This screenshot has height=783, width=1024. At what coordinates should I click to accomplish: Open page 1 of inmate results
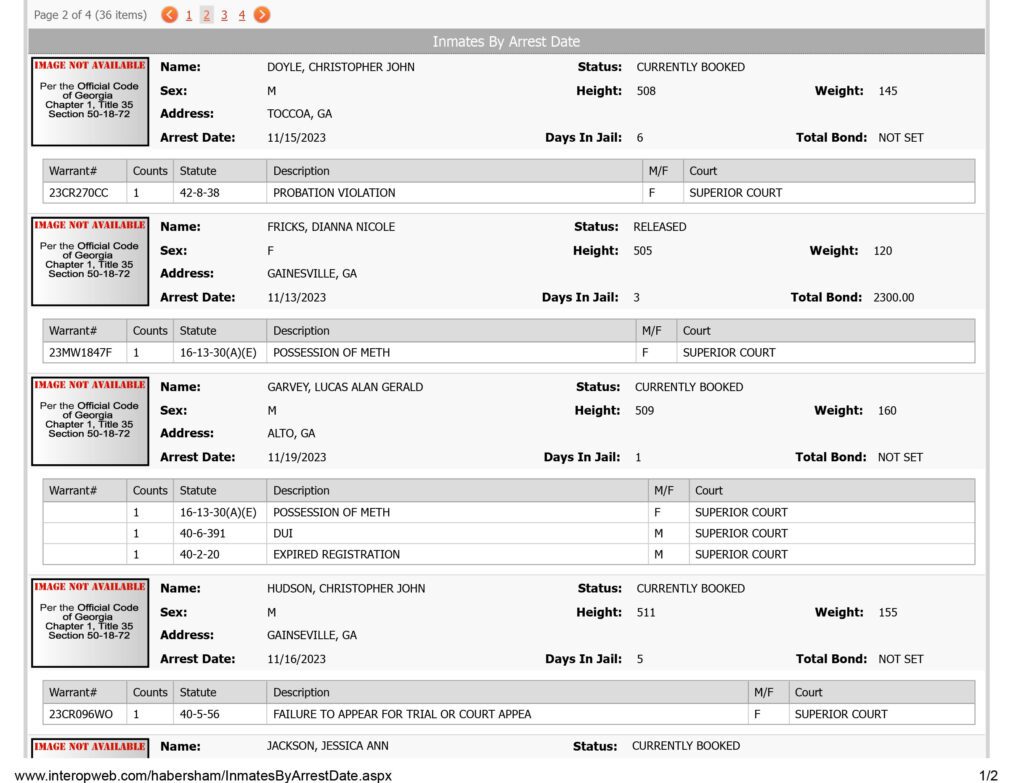click(x=189, y=15)
